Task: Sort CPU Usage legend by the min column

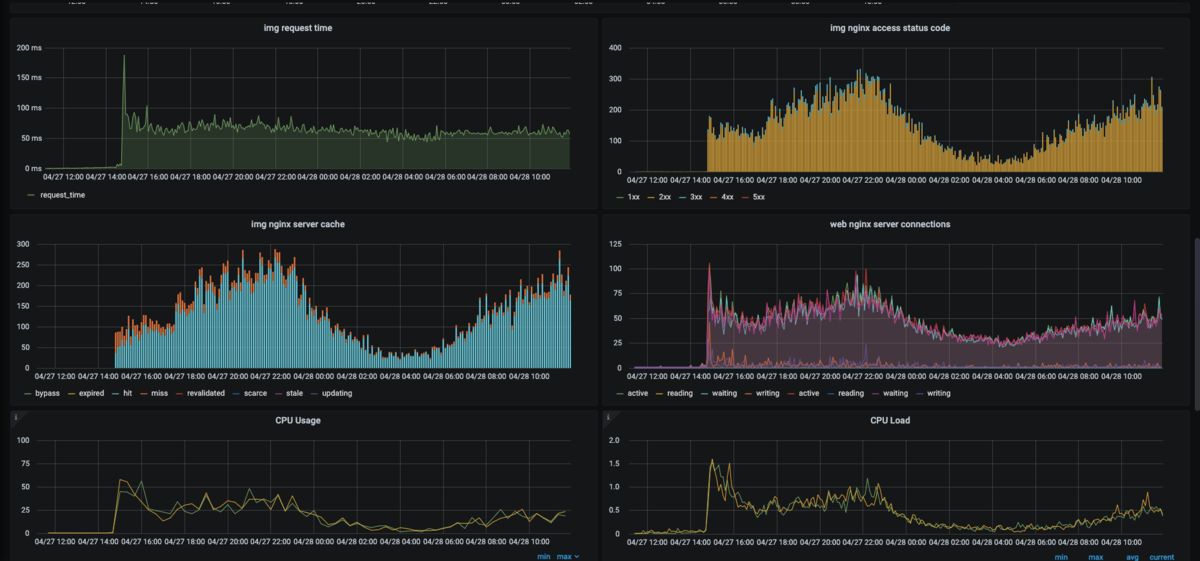Action: tap(543, 556)
